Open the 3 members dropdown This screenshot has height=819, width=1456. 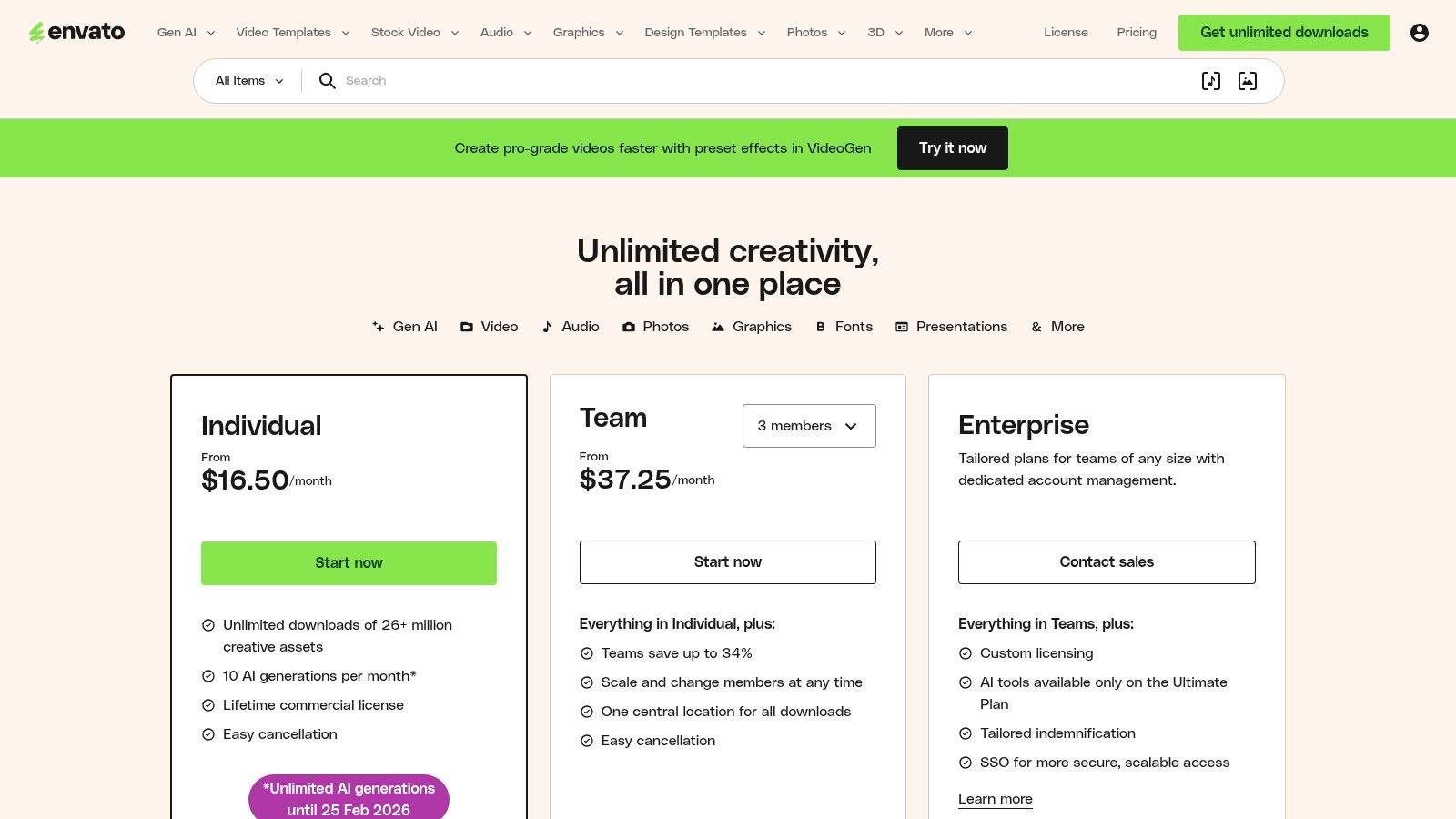point(808,425)
